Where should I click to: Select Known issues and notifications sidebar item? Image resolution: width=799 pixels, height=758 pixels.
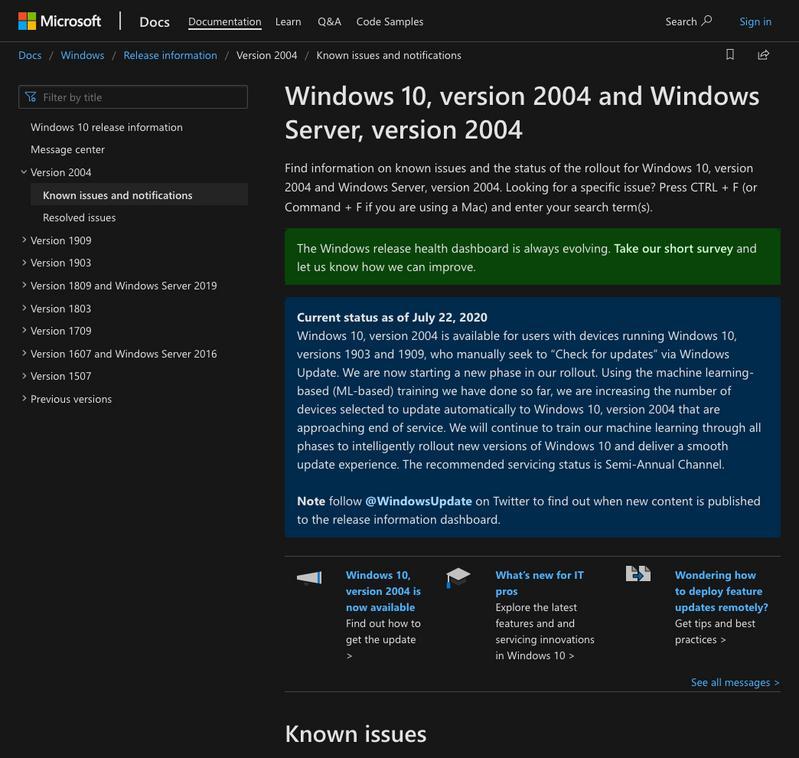139,195
